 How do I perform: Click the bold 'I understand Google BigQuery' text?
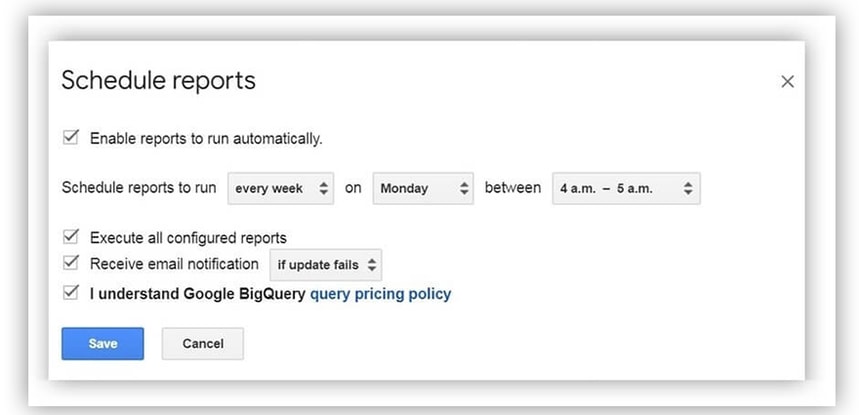pos(197,294)
